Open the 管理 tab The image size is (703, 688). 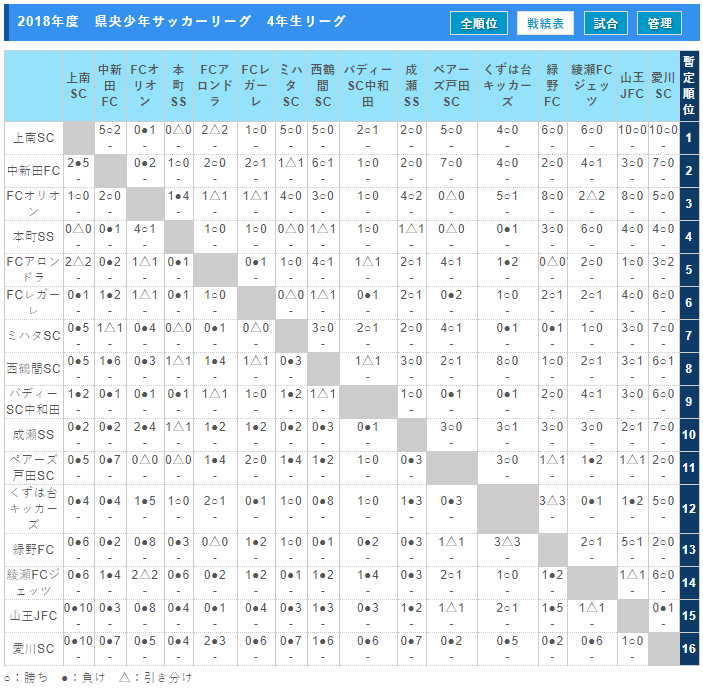pyautogui.click(x=660, y=23)
